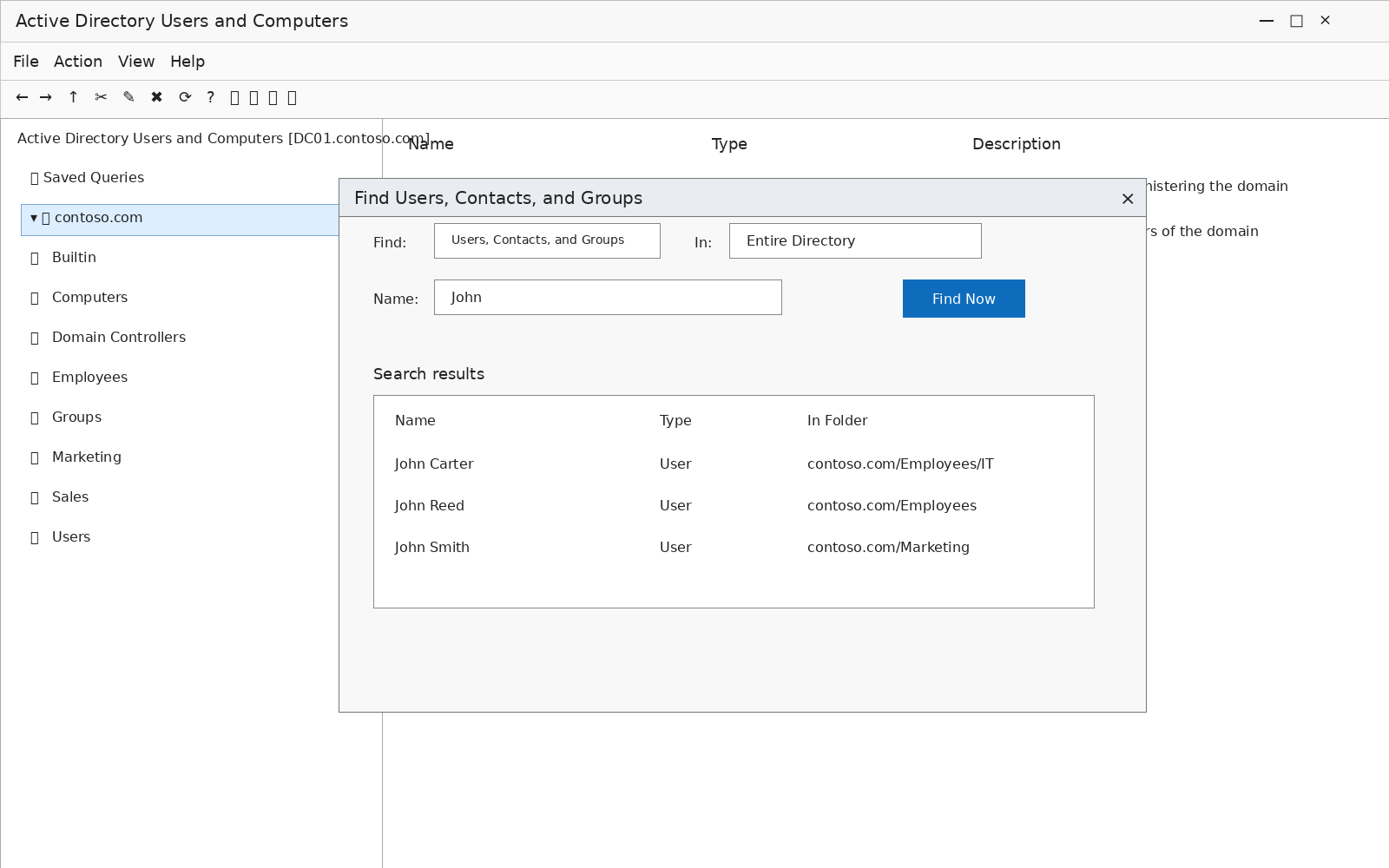The height and width of the screenshot is (868, 1389).
Task: Open the Action menu
Action: point(78,62)
